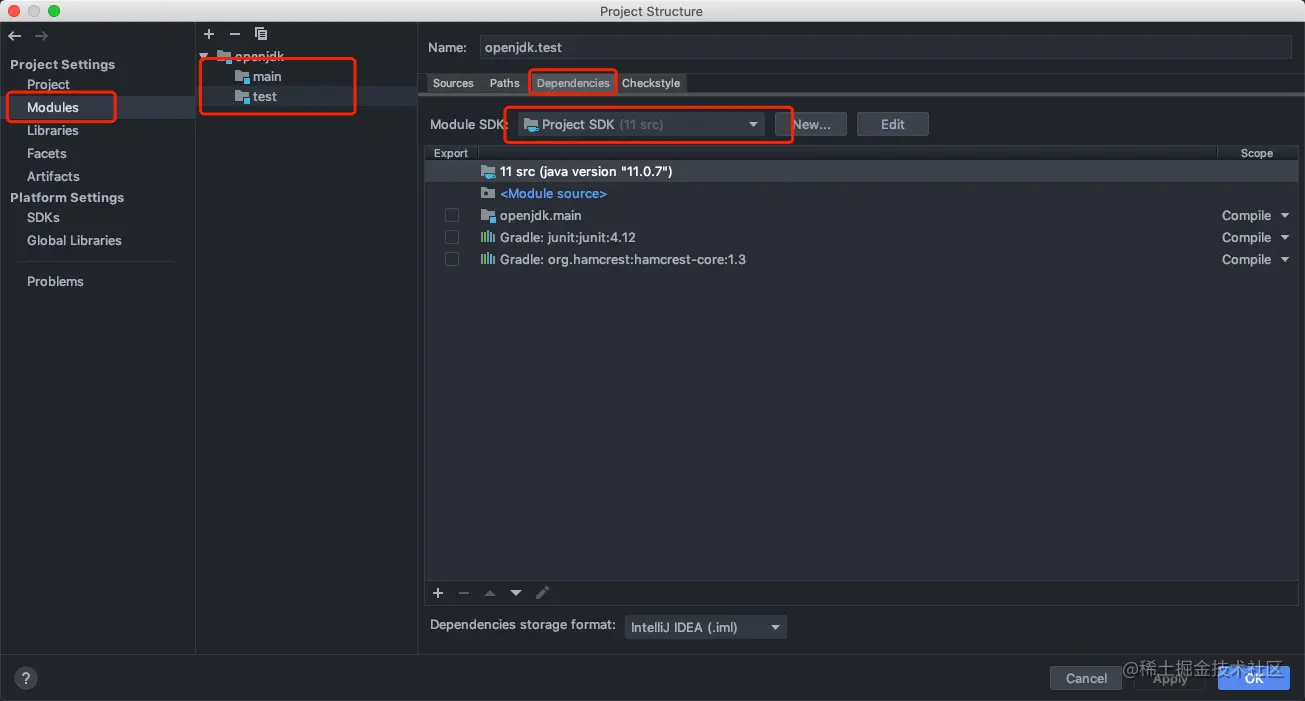
Task: Select the main module in tree
Action: tap(267, 77)
